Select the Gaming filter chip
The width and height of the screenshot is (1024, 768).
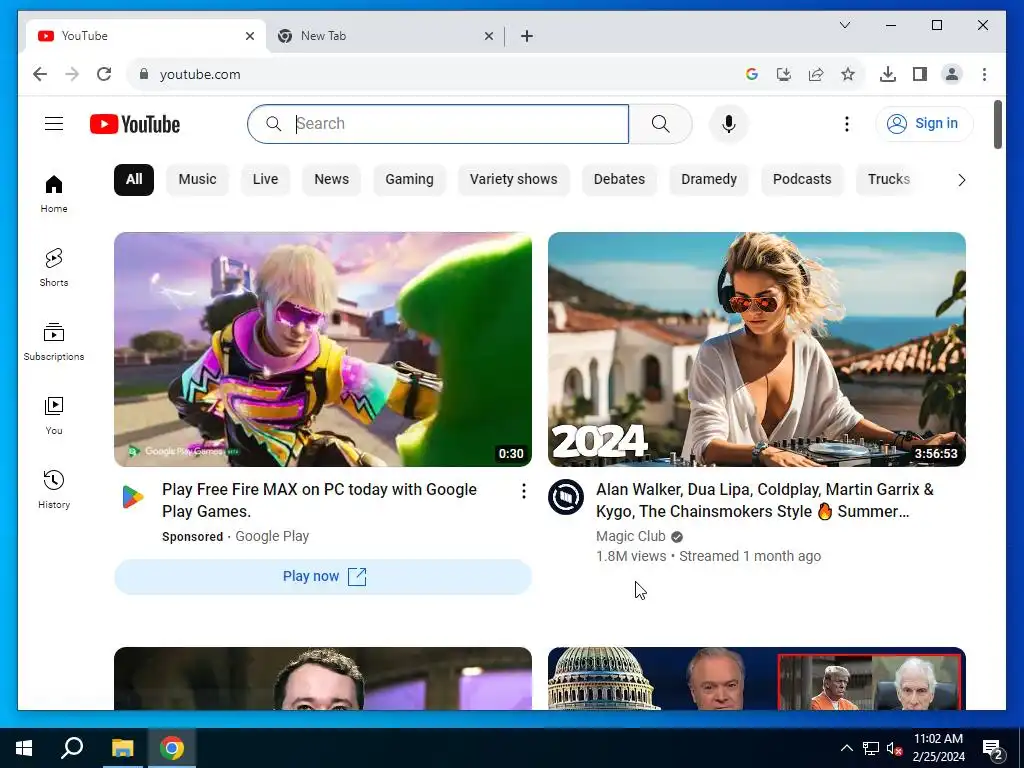point(409,180)
